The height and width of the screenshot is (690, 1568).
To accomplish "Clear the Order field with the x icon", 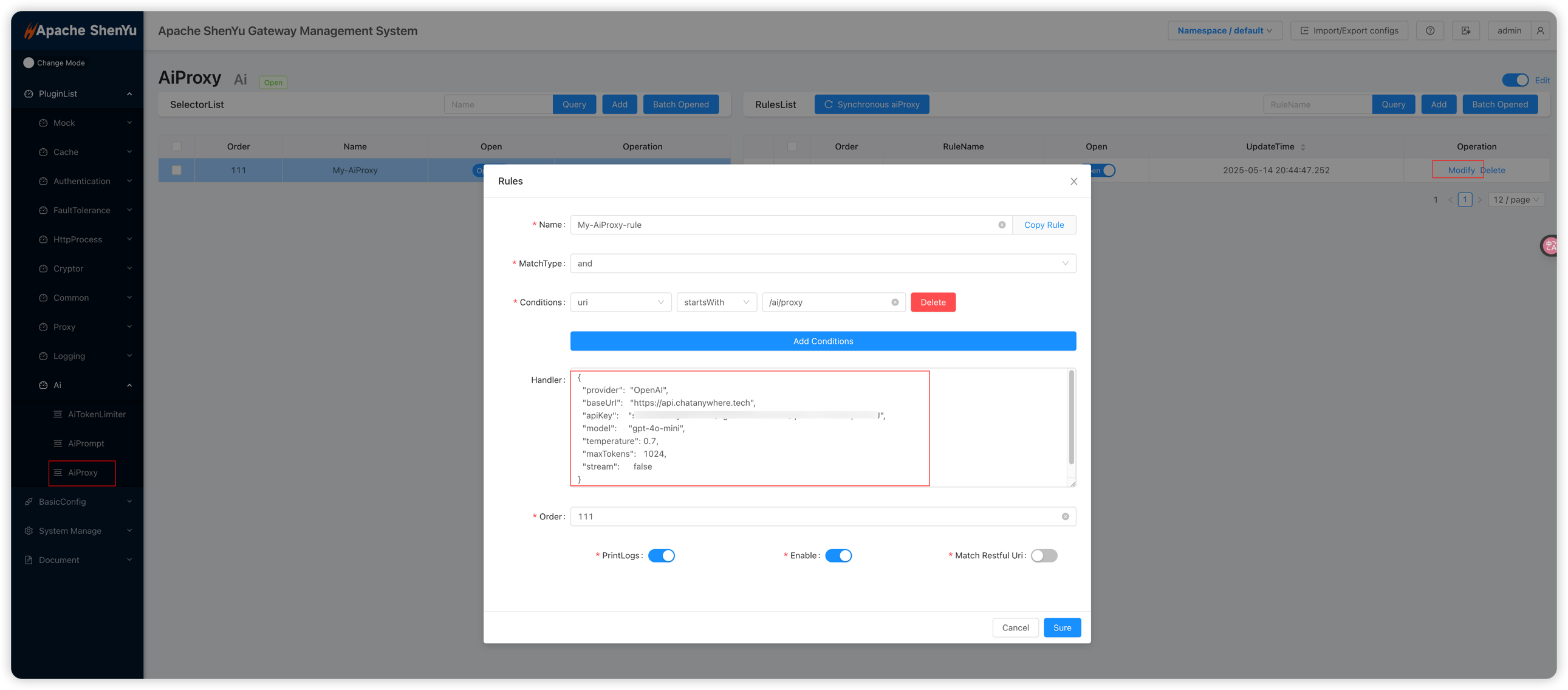I will [1065, 516].
